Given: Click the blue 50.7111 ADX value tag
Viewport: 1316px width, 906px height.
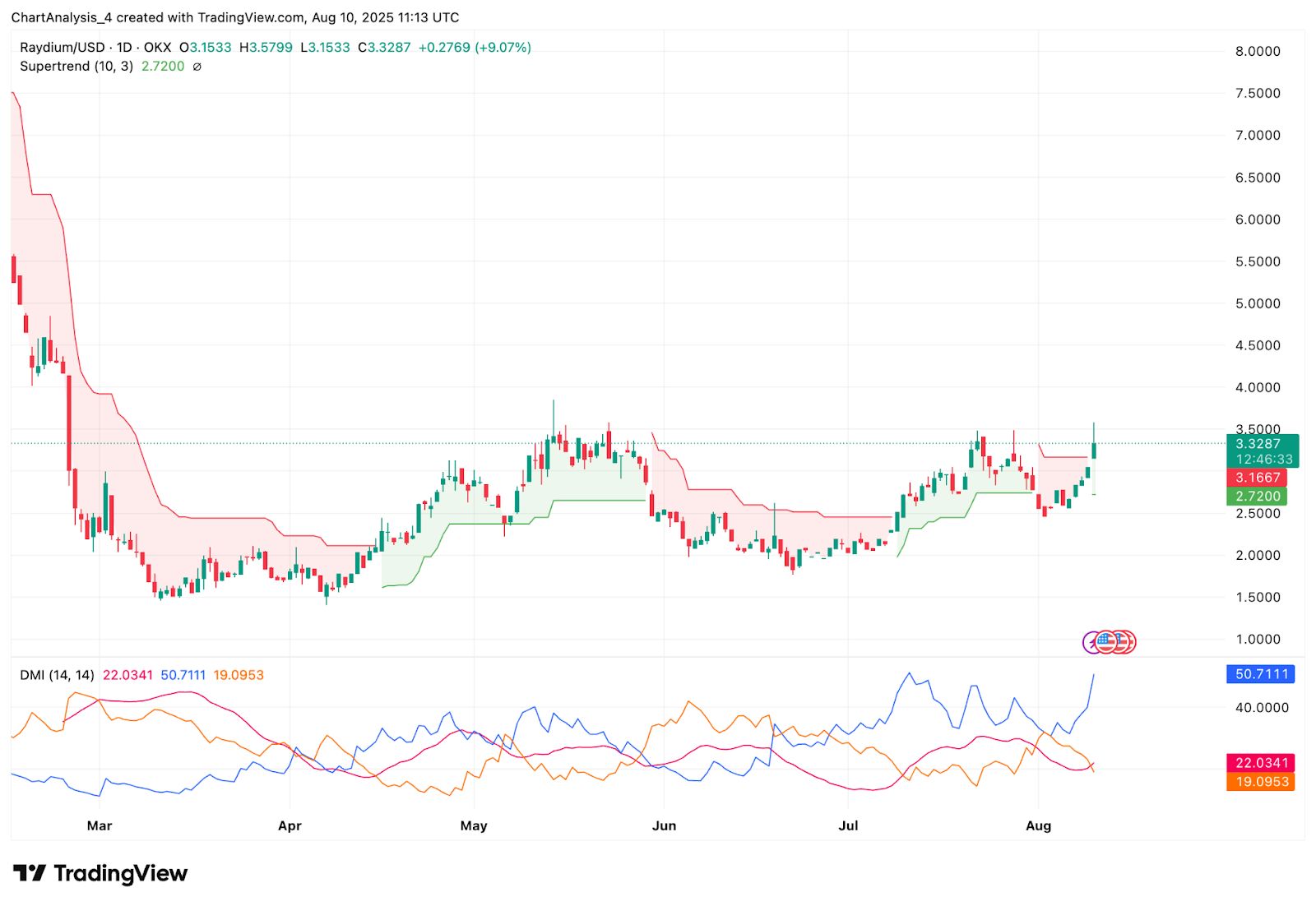Looking at the screenshot, I should (x=1261, y=674).
